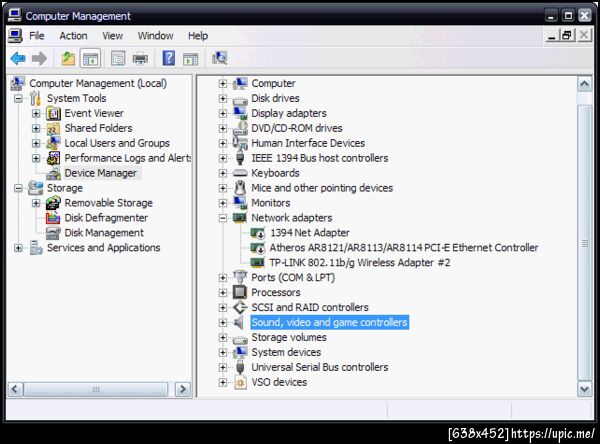Select Disk Defragmenter in the tree
600x444 pixels.
point(106,218)
